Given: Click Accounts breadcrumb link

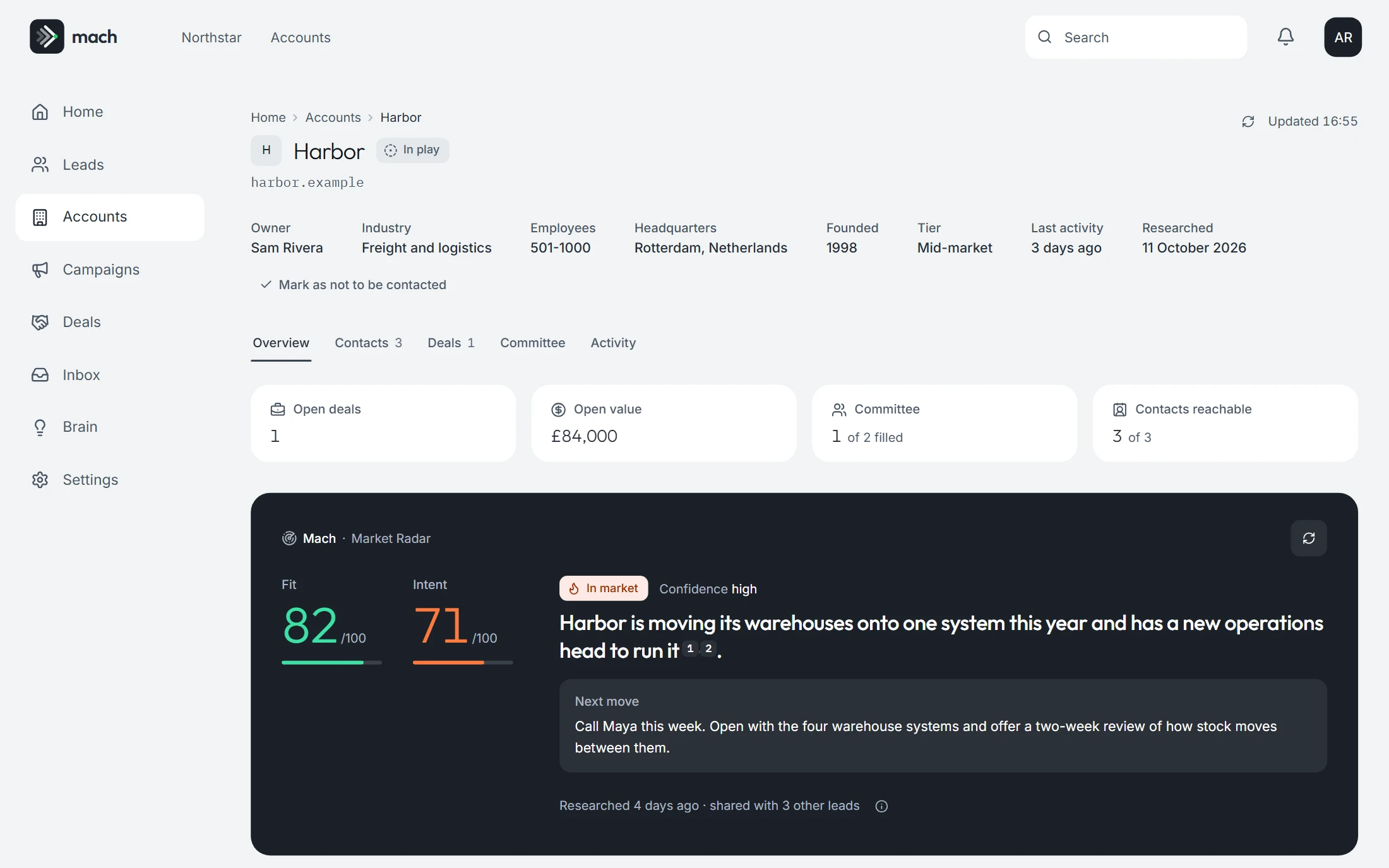Looking at the screenshot, I should click(x=333, y=117).
